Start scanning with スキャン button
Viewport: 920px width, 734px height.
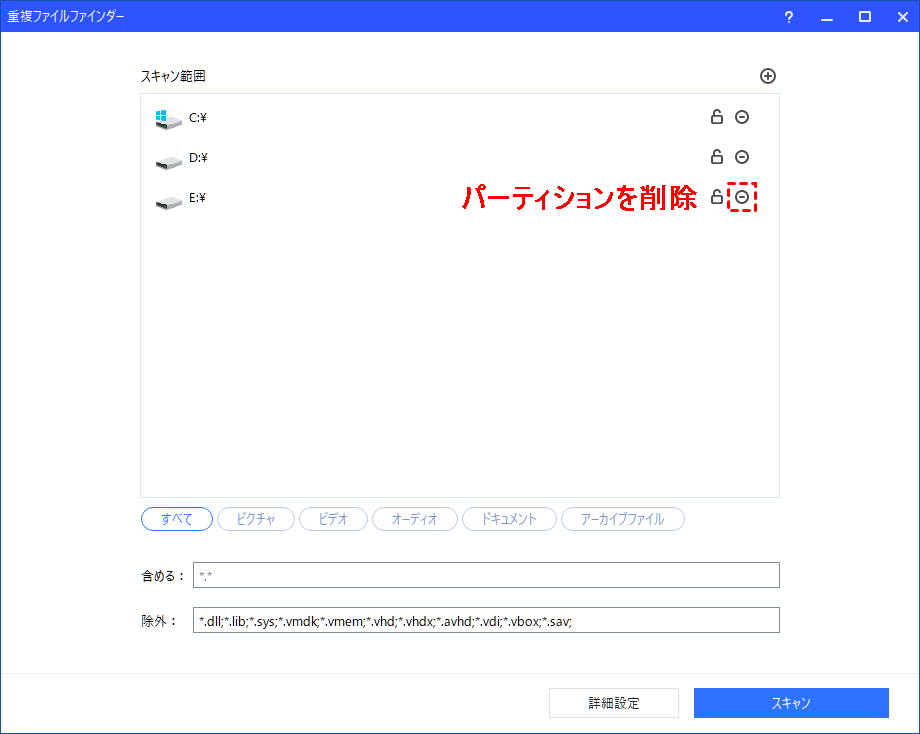[x=791, y=703]
